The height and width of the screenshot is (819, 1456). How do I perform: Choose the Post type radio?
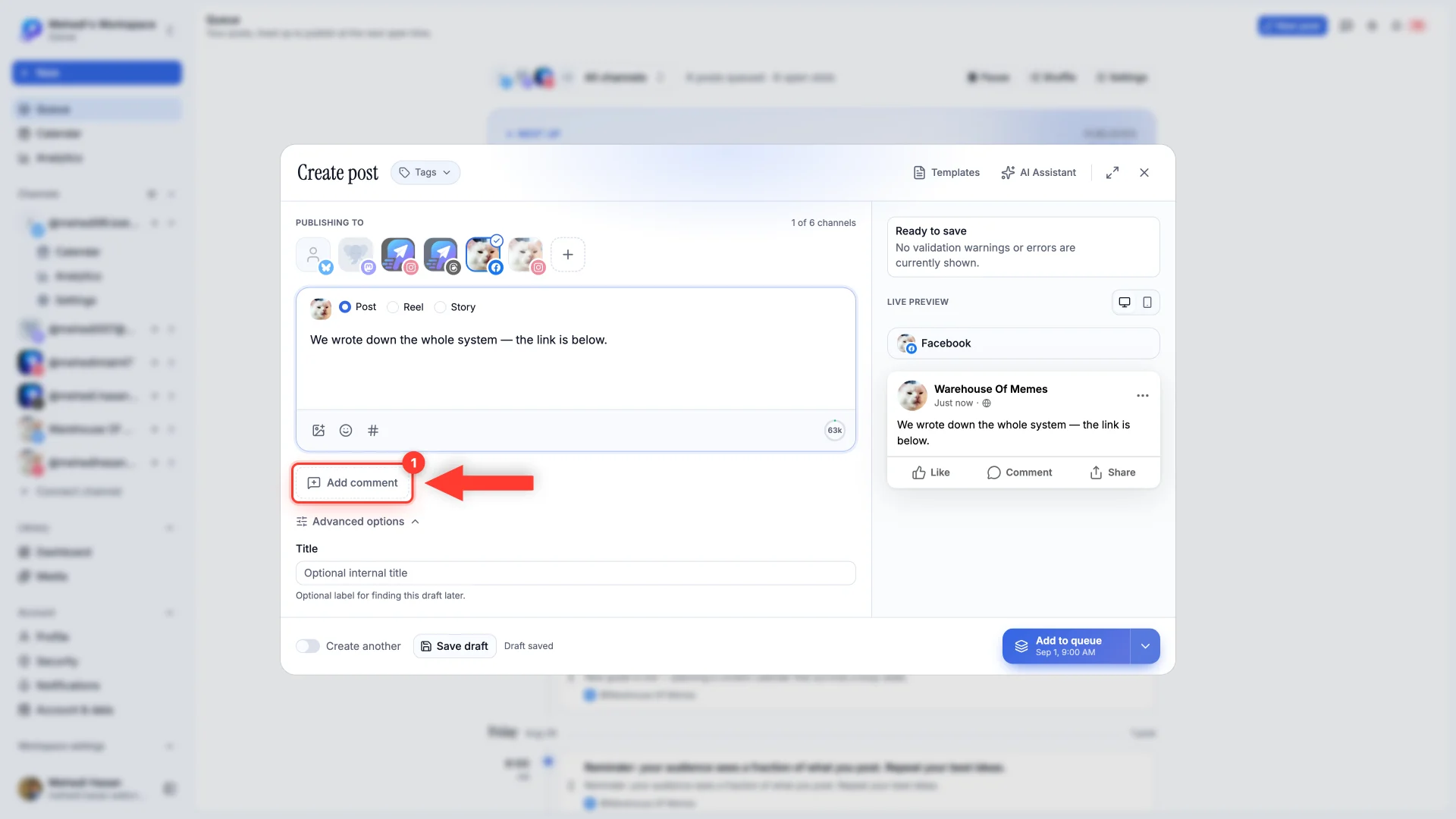pyautogui.click(x=345, y=307)
